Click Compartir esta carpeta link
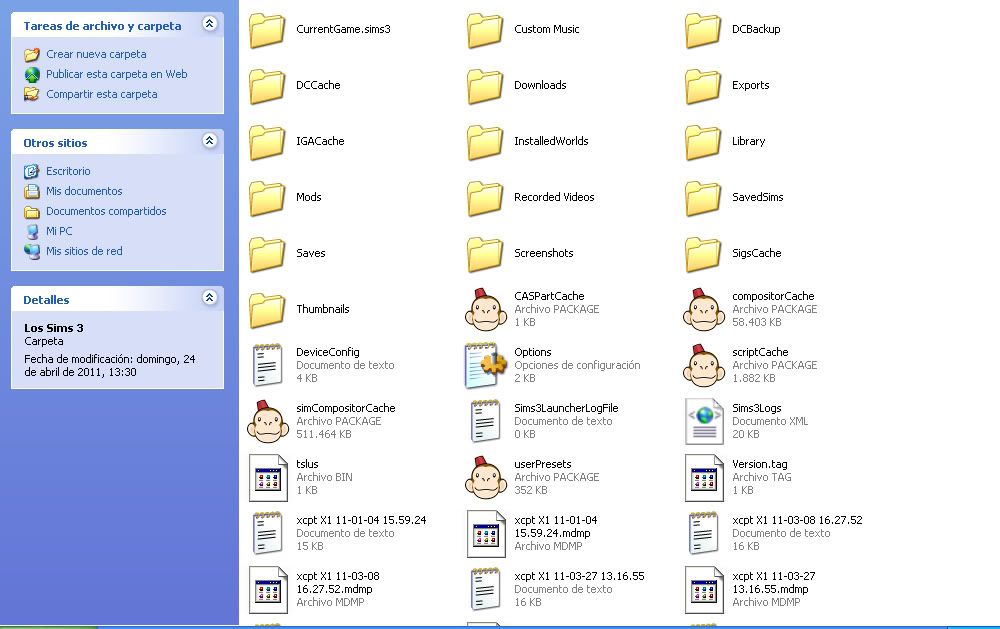This screenshot has width=1000, height=629. [101, 94]
